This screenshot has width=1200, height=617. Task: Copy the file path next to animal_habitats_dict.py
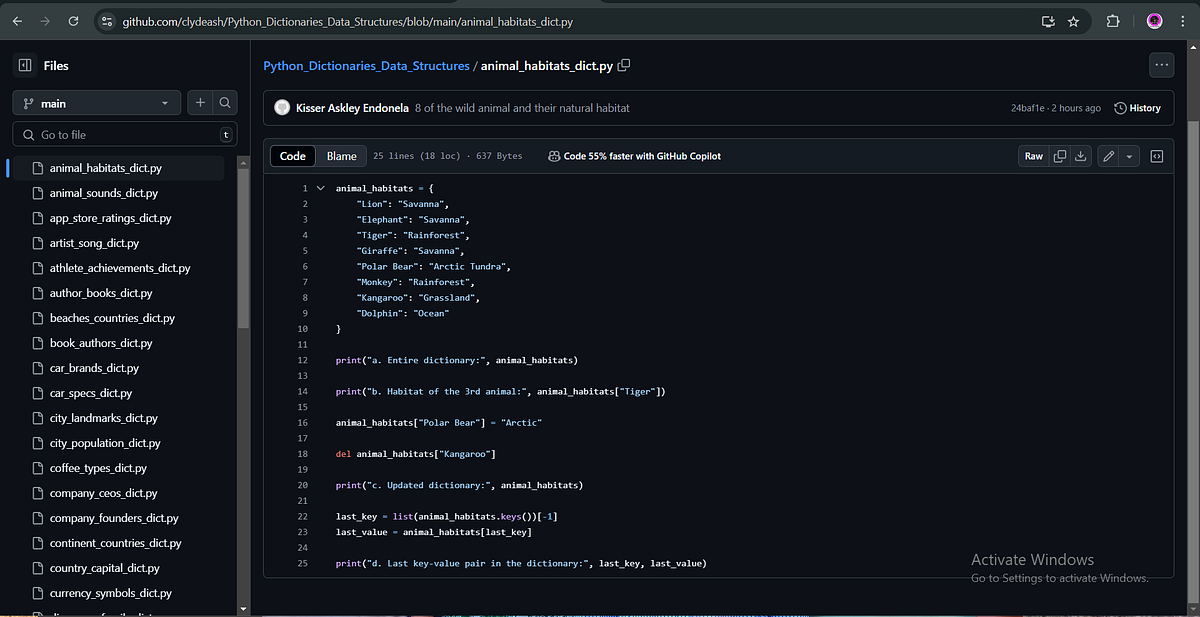(x=624, y=65)
